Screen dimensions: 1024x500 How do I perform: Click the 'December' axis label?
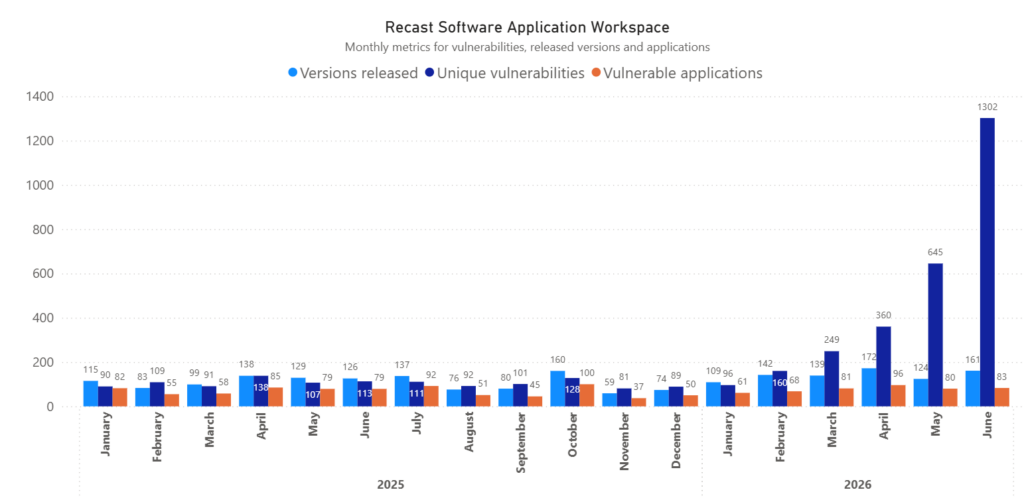(676, 440)
